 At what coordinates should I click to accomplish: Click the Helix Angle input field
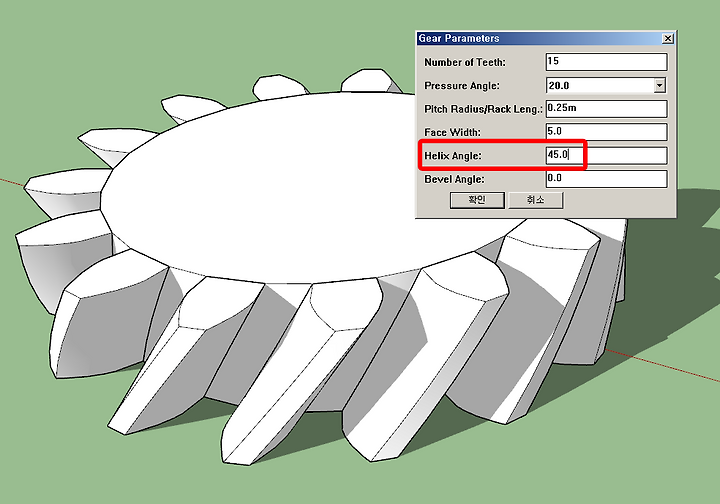click(x=606, y=156)
